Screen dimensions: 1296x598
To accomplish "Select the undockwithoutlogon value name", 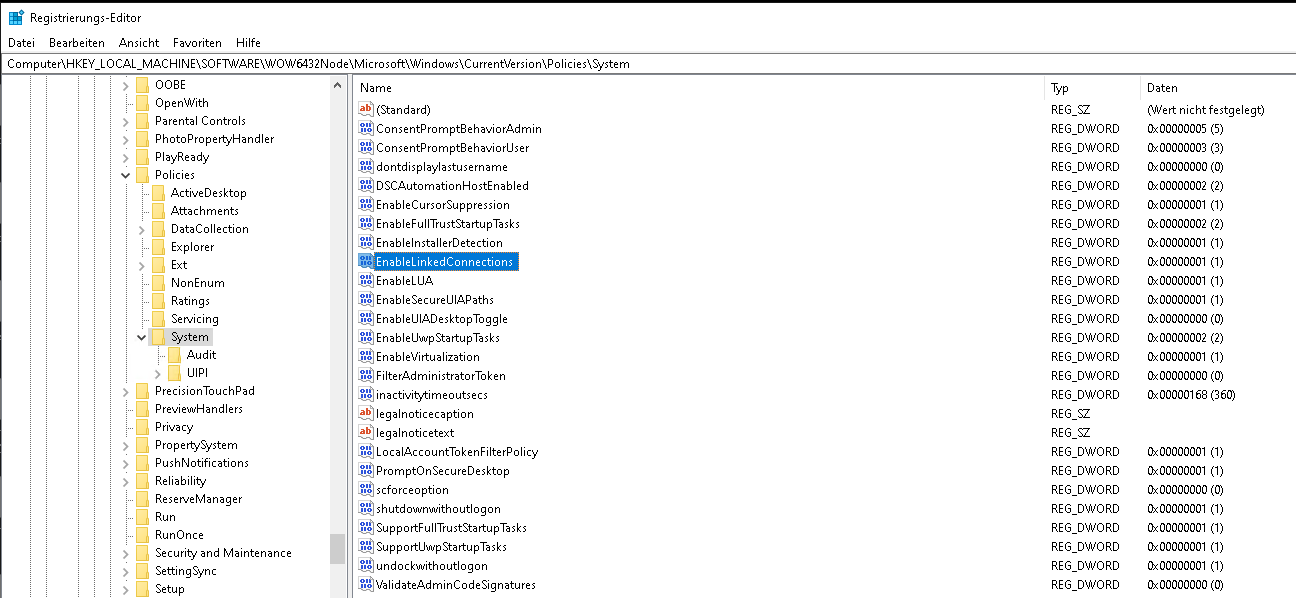I will click(x=431, y=565).
